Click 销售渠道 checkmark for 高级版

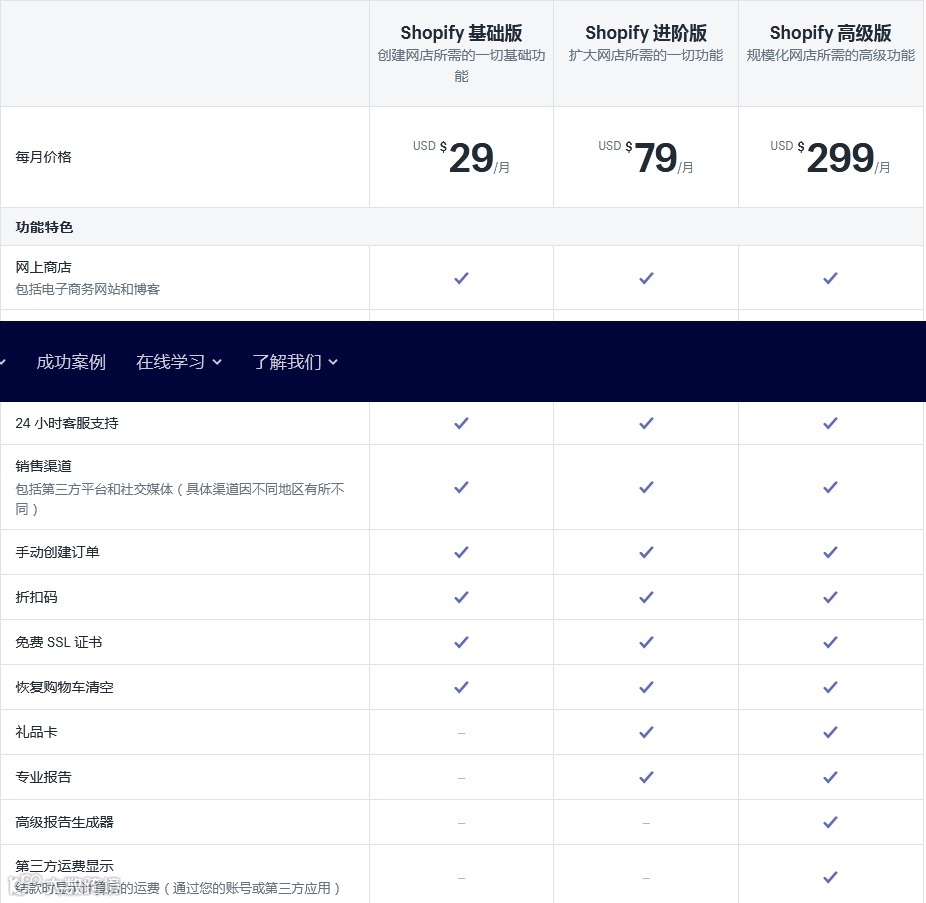[x=830, y=487]
